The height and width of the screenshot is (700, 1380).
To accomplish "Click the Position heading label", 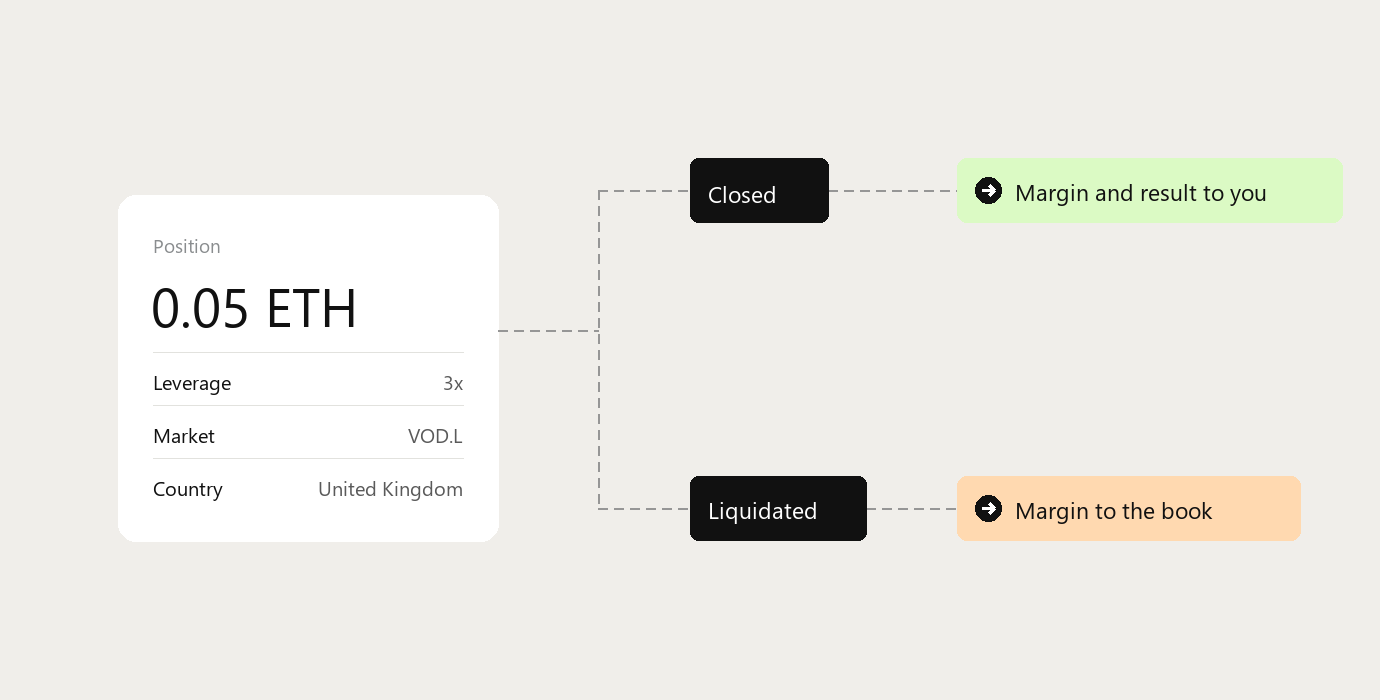I will 187,247.
